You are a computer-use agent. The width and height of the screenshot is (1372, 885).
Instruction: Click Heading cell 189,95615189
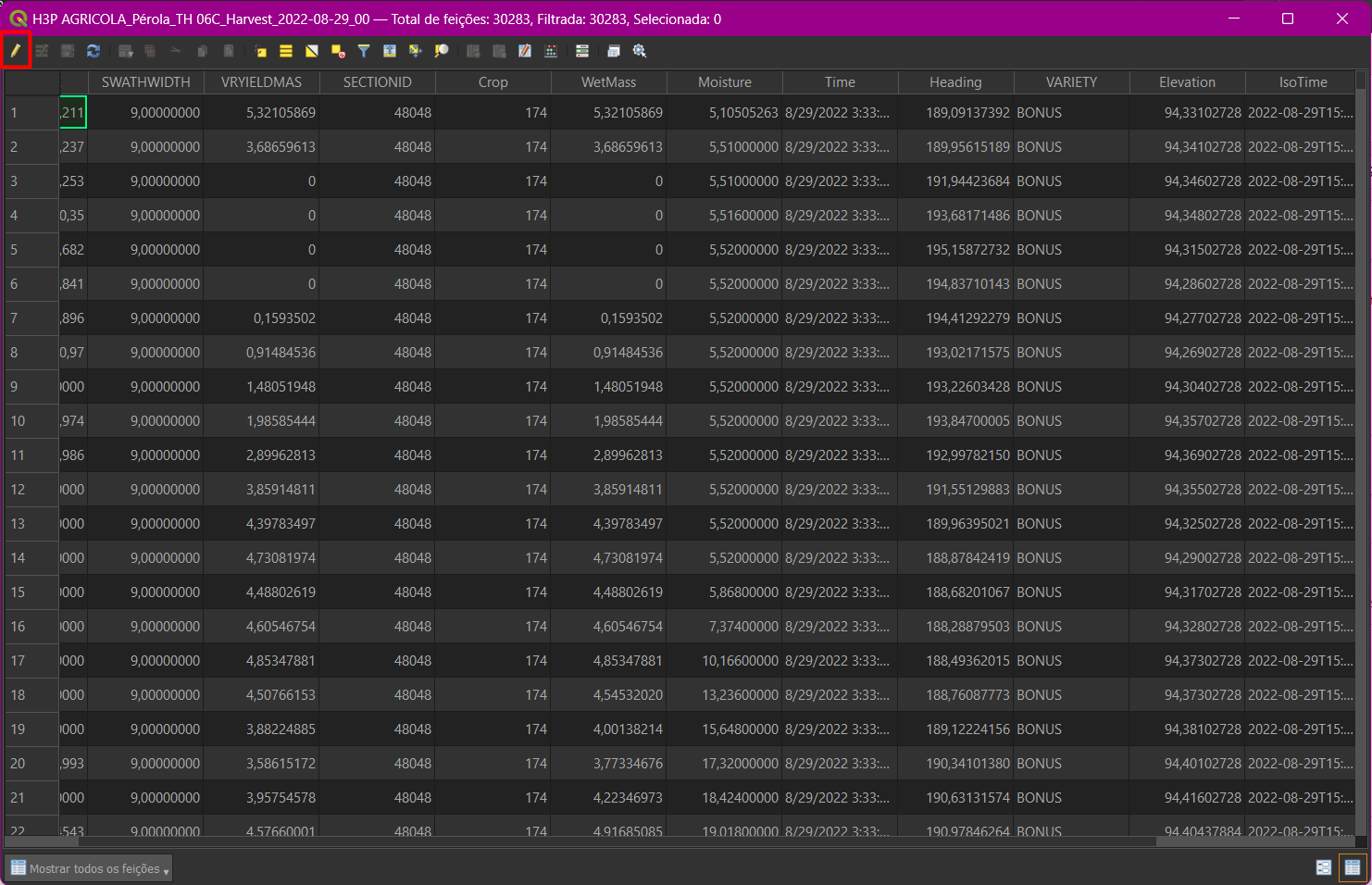click(956, 147)
